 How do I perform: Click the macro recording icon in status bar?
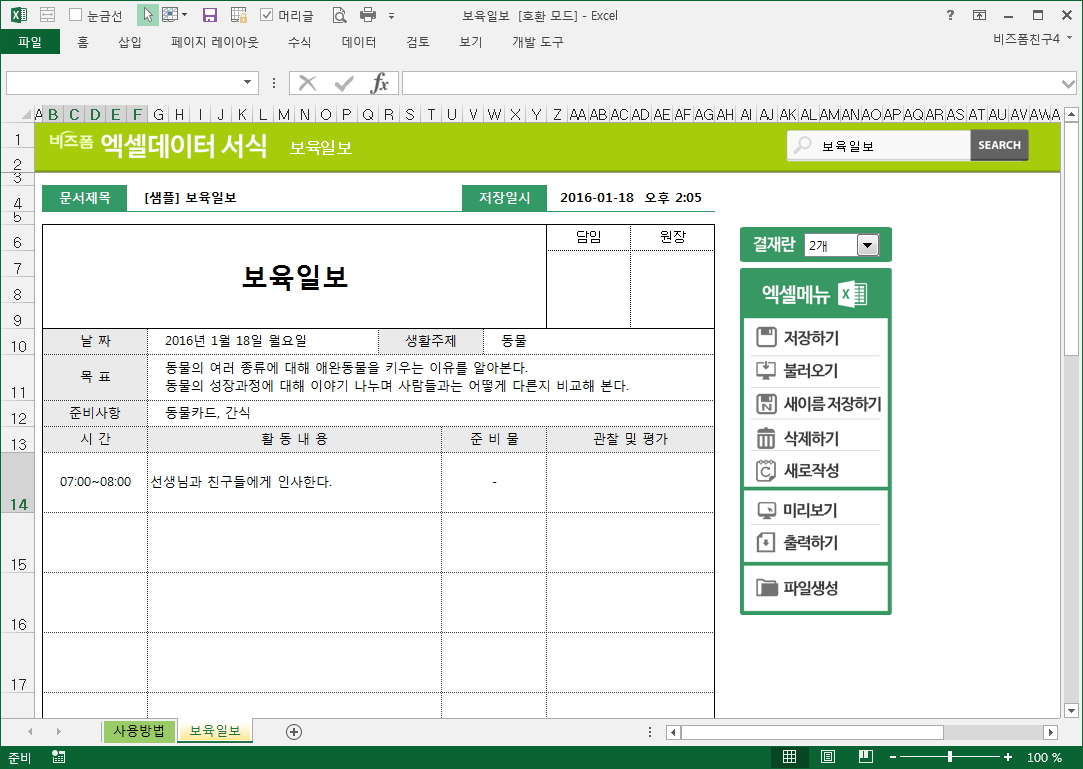coord(59,757)
